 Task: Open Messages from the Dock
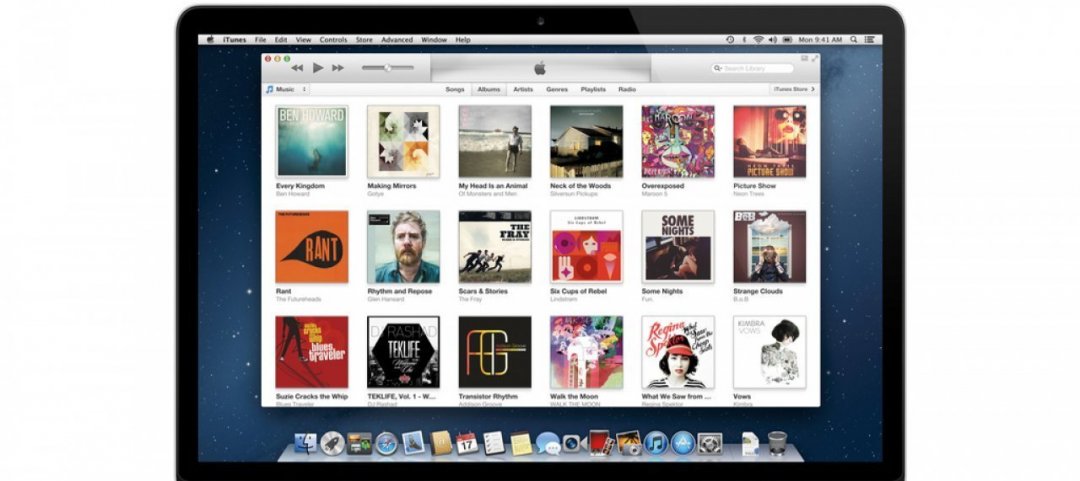548,444
